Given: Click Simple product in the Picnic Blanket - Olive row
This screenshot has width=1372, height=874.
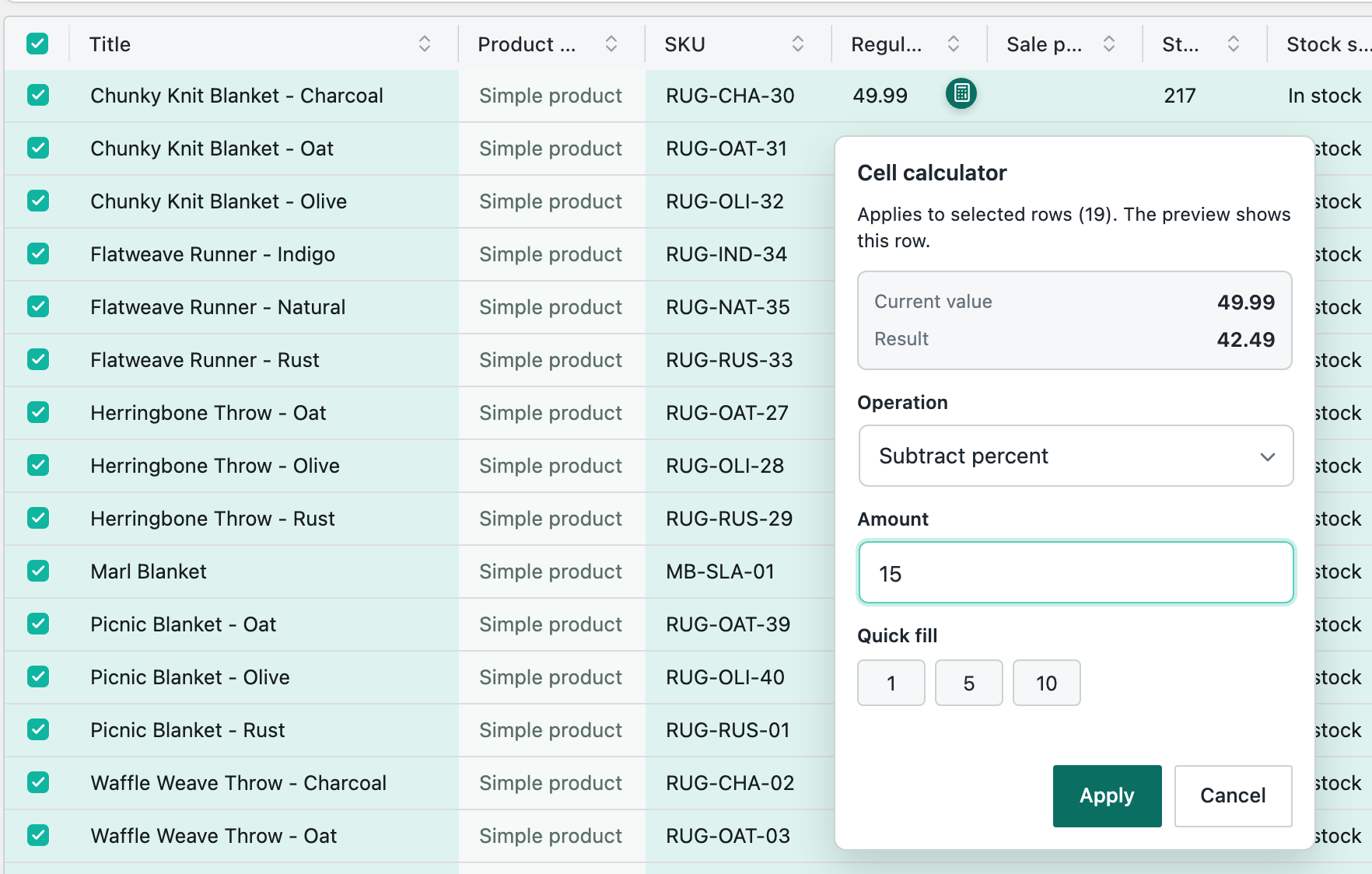Looking at the screenshot, I should (551, 677).
